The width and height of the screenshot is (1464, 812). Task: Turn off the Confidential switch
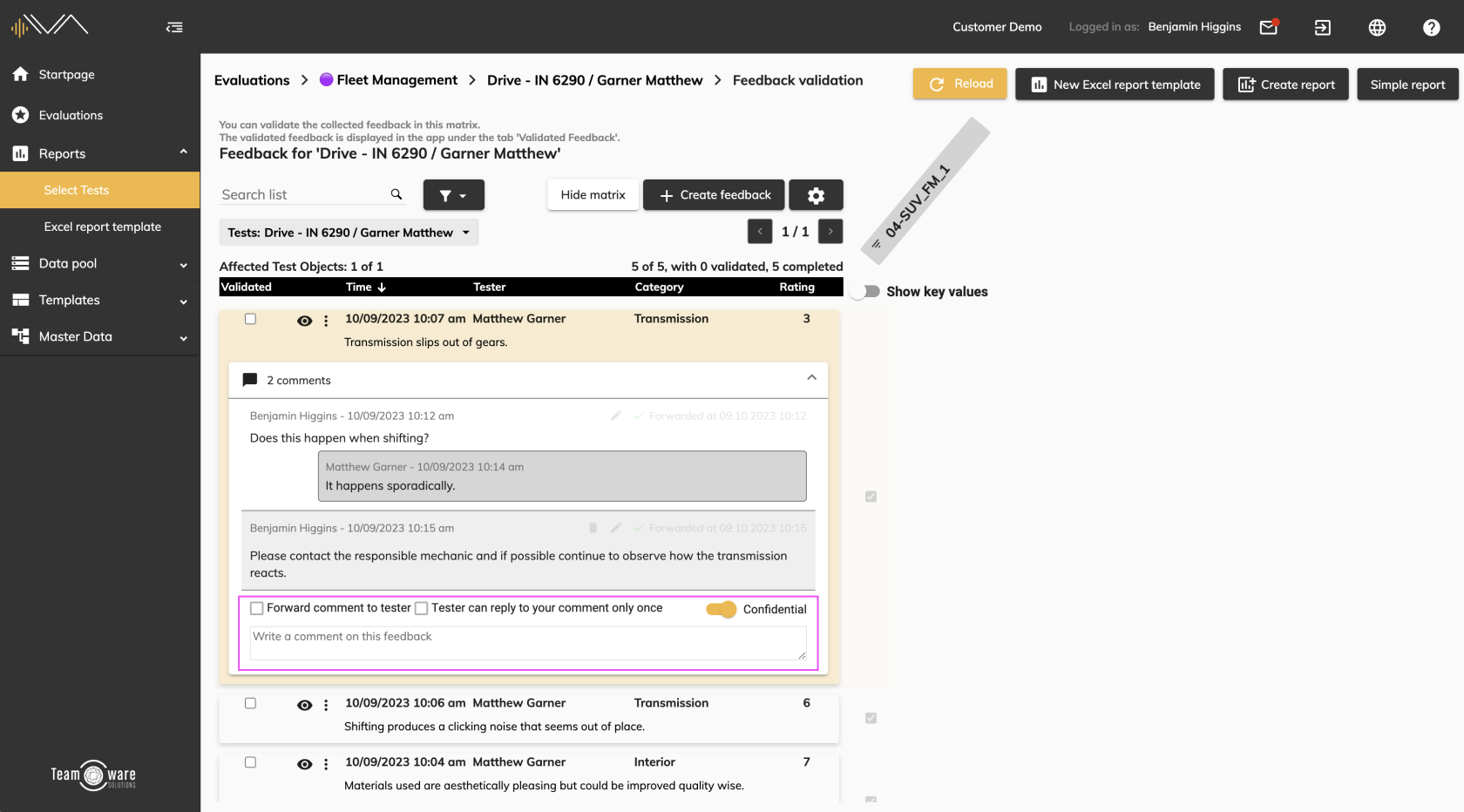point(722,609)
